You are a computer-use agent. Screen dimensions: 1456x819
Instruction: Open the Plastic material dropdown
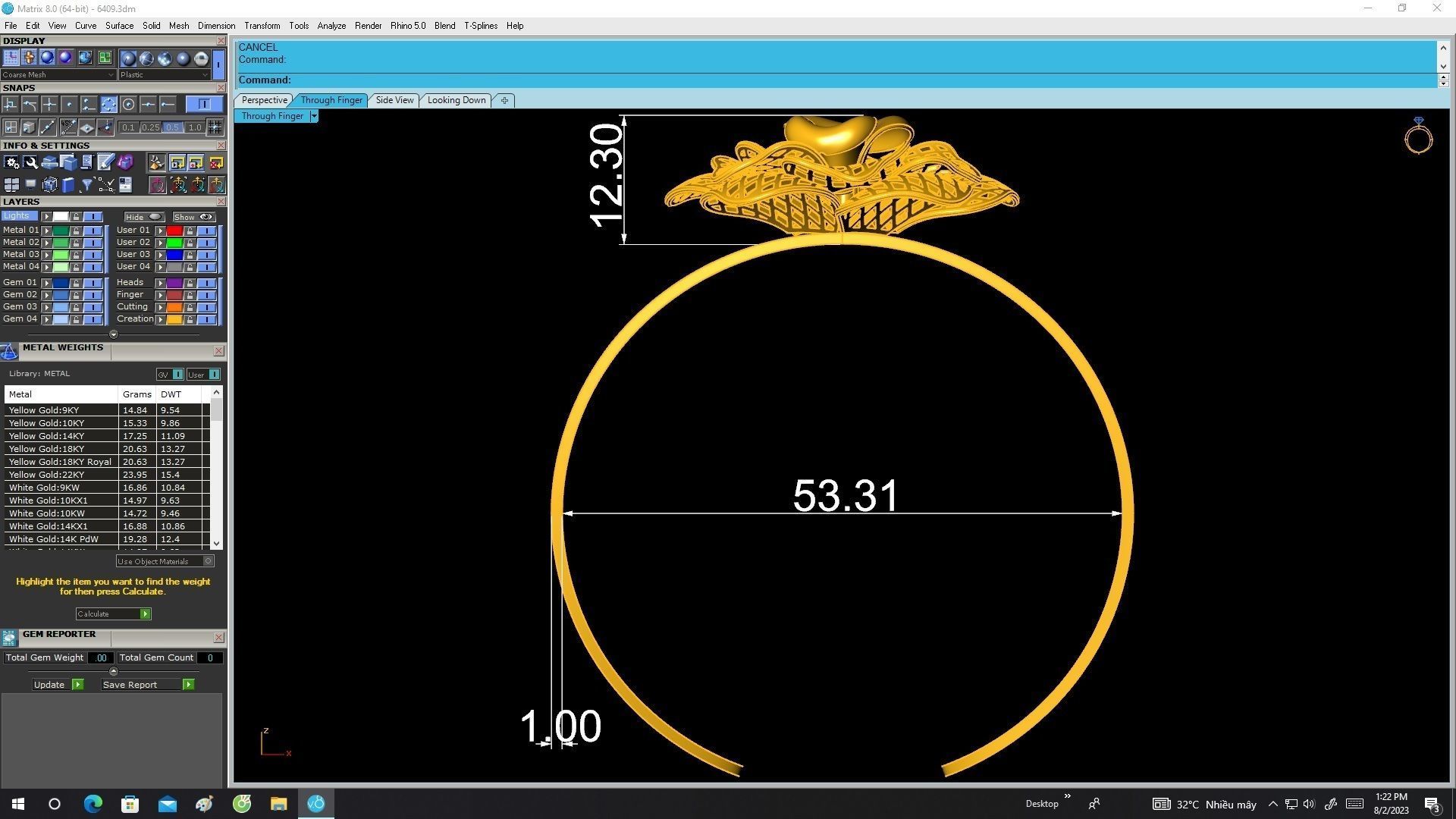pyautogui.click(x=164, y=75)
